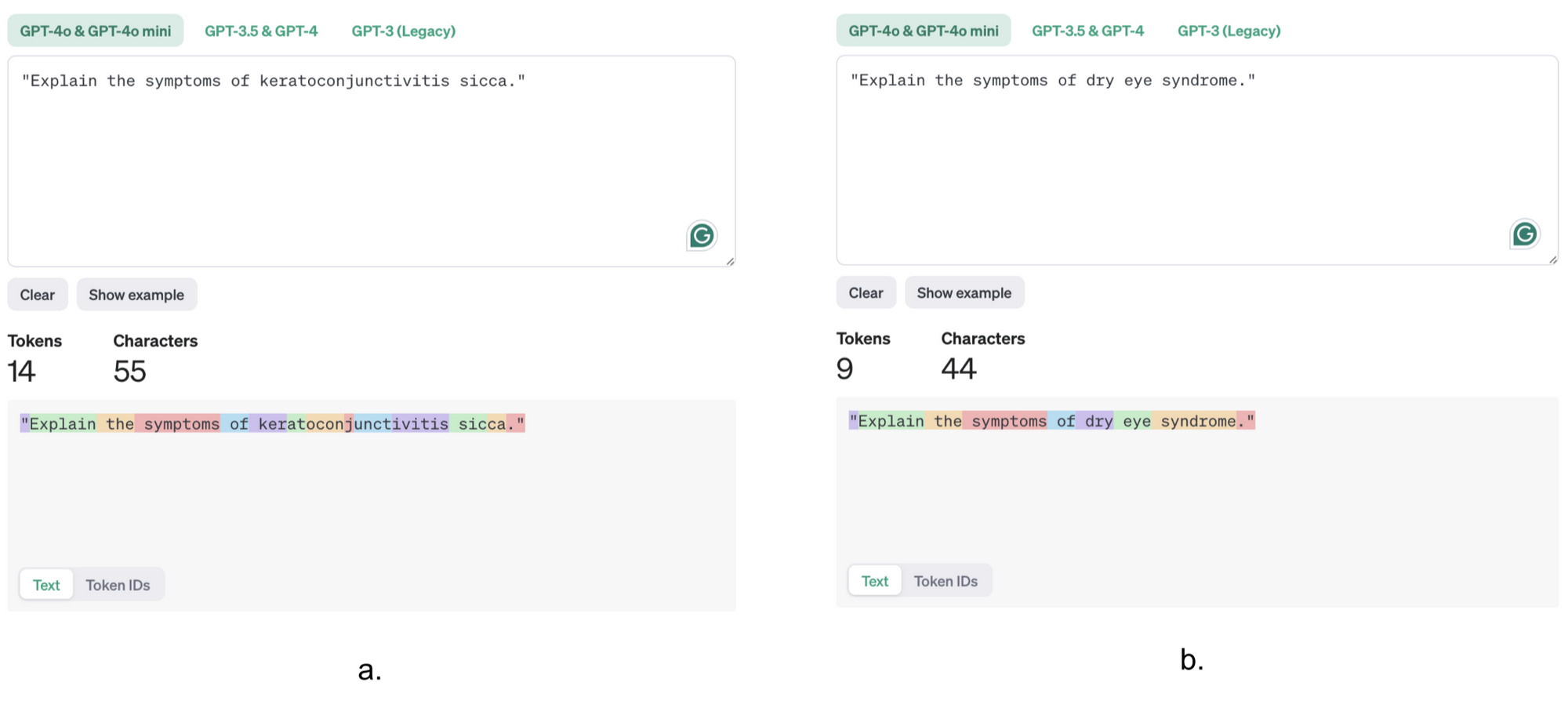Toggle Token IDs view in panel a

tap(118, 585)
